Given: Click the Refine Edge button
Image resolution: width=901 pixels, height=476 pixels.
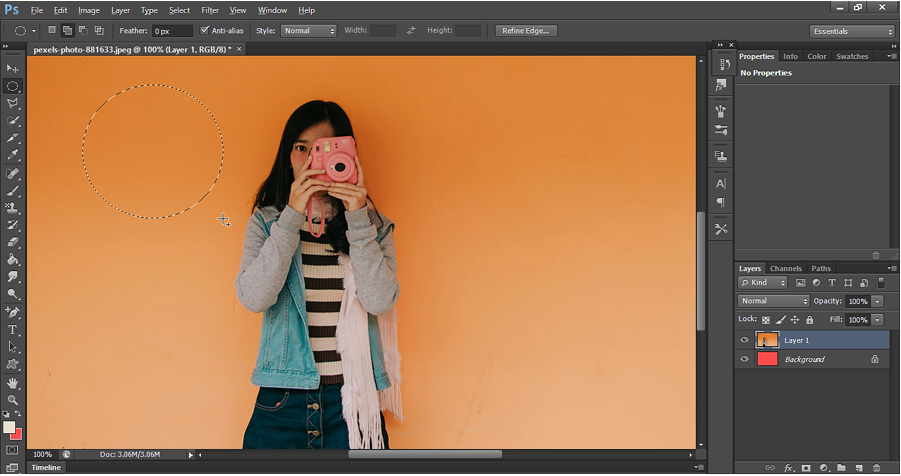Looking at the screenshot, I should pos(526,31).
